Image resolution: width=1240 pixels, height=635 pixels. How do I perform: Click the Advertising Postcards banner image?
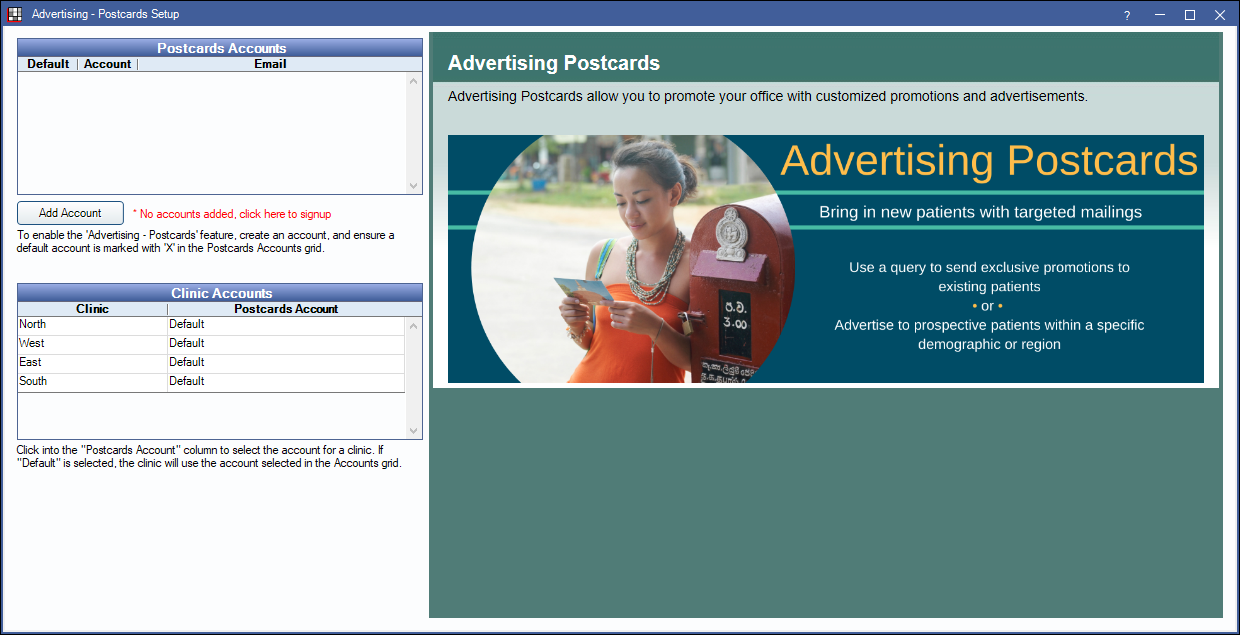click(x=825, y=259)
